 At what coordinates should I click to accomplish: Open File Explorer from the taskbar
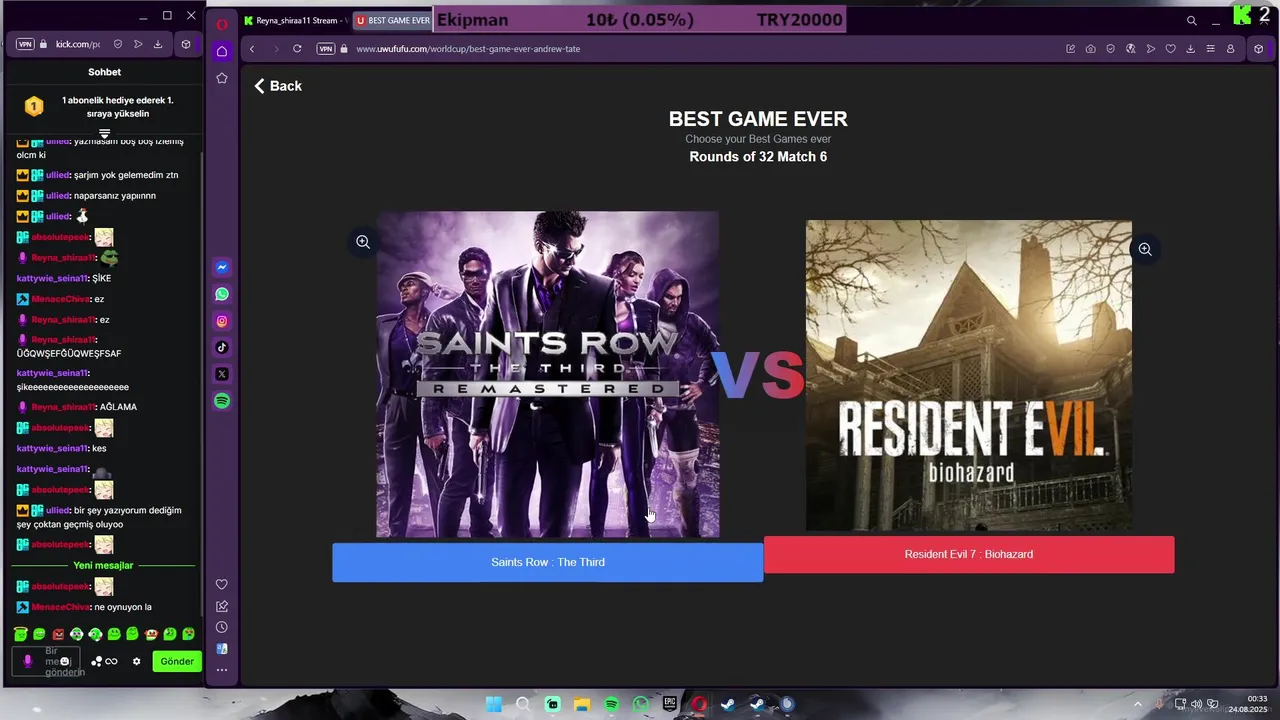click(x=581, y=704)
